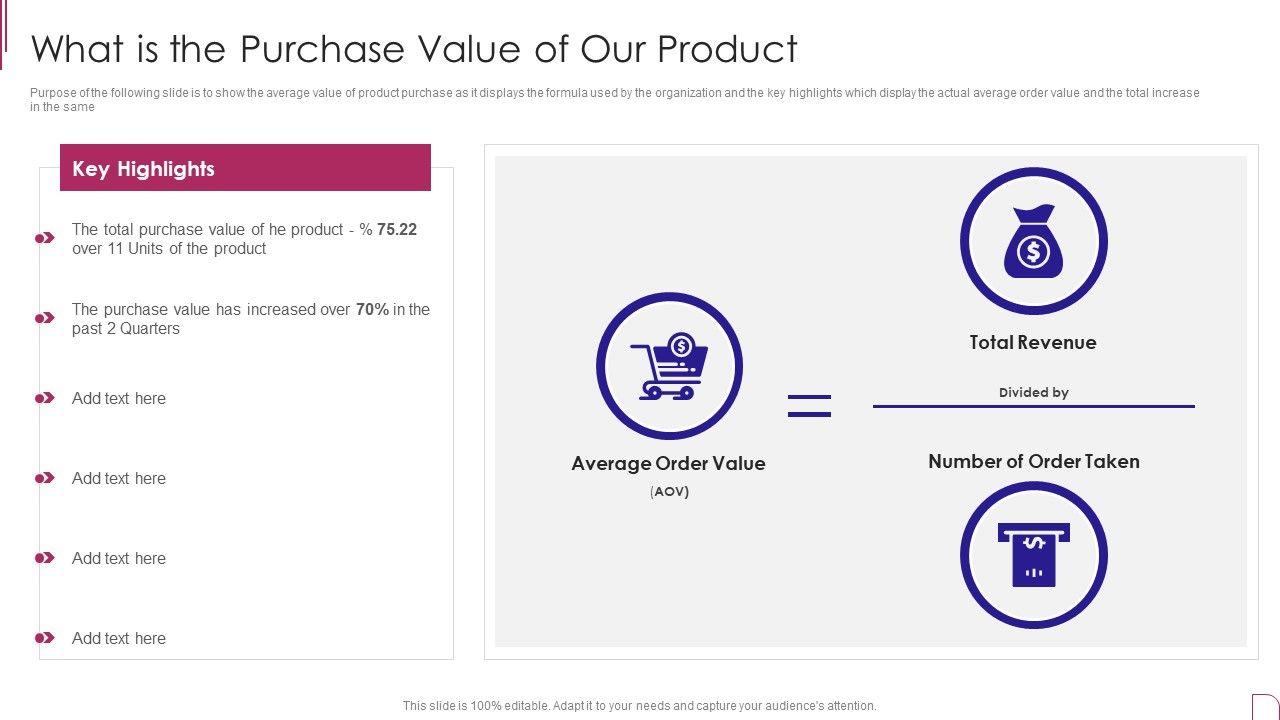1280x720 pixels.
Task: Click the arrow bullet beside 70% increase text
Action: 45,318
